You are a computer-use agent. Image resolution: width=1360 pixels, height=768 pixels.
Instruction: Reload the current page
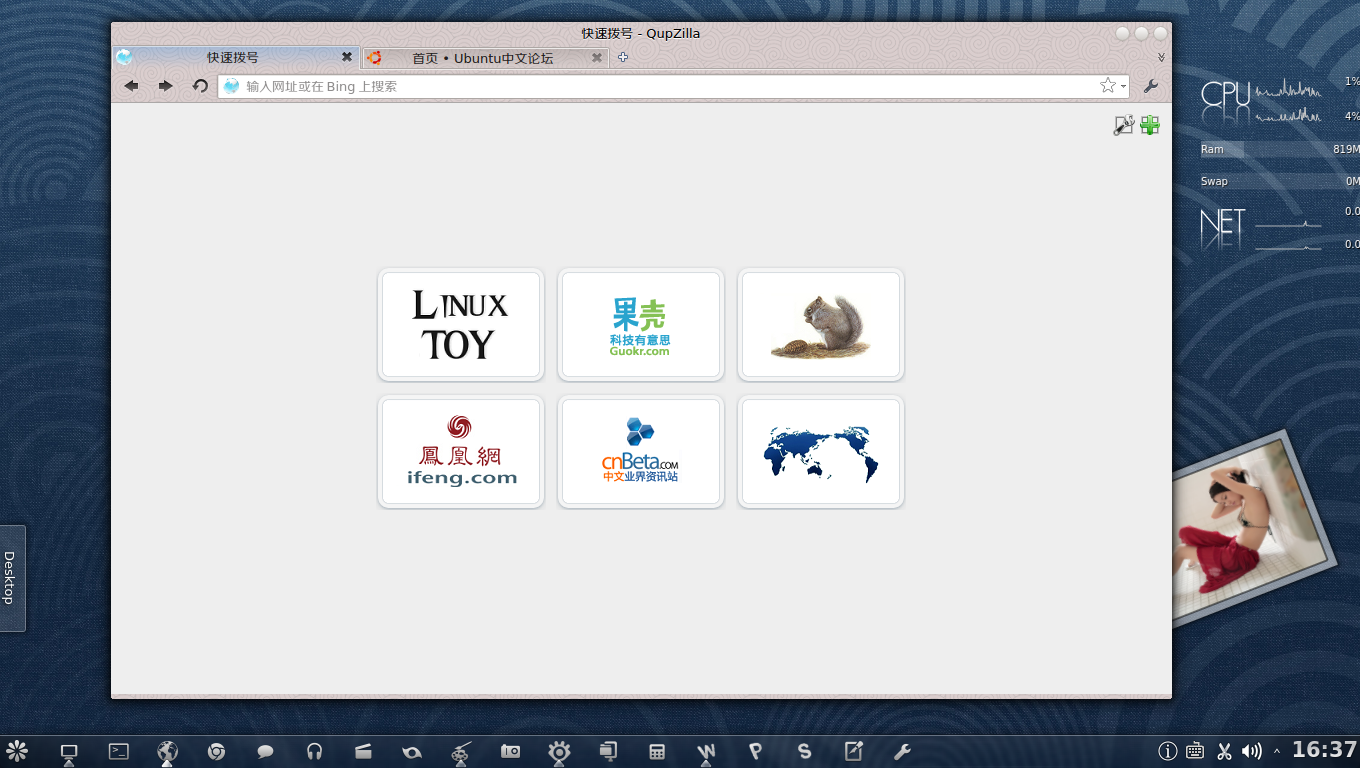(x=200, y=86)
